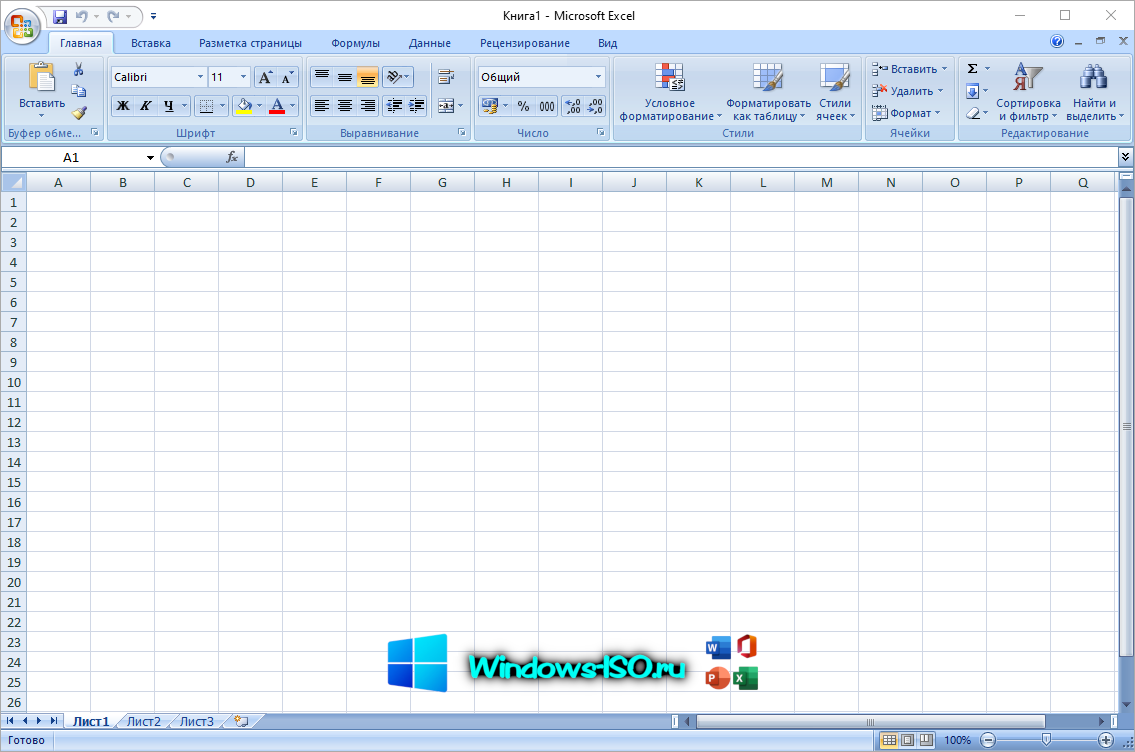This screenshot has height=752, width=1135.
Task: Click the Office button logo
Action: pos(22,26)
